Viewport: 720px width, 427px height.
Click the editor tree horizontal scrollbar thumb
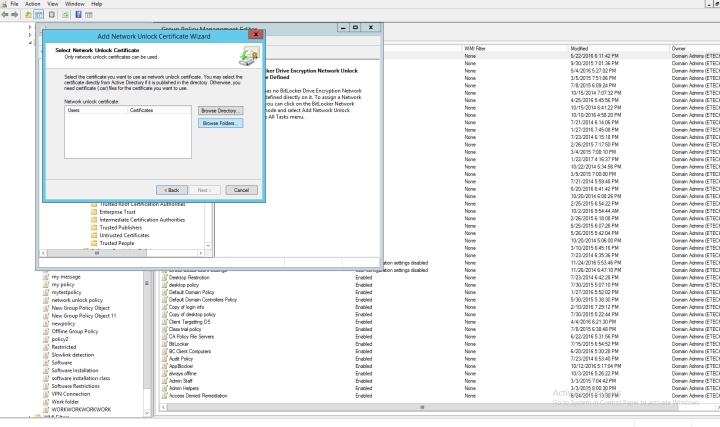pos(97,253)
